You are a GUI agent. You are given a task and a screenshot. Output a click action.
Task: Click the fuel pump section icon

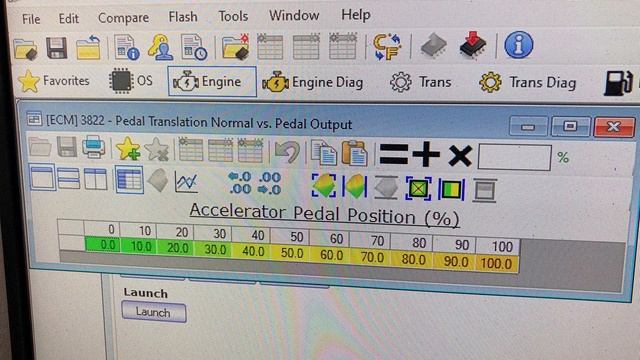click(x=618, y=82)
